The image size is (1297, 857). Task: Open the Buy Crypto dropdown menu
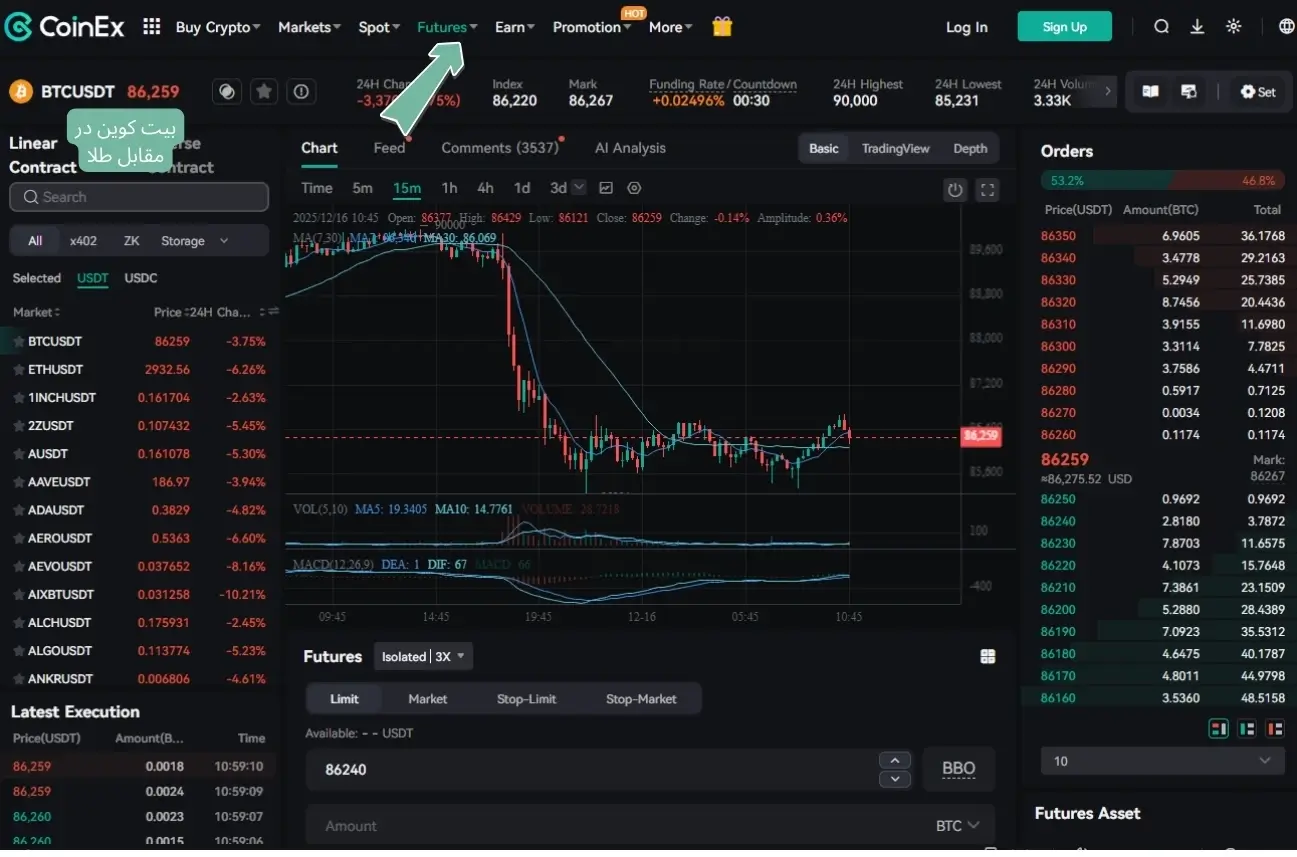pyautogui.click(x=218, y=27)
